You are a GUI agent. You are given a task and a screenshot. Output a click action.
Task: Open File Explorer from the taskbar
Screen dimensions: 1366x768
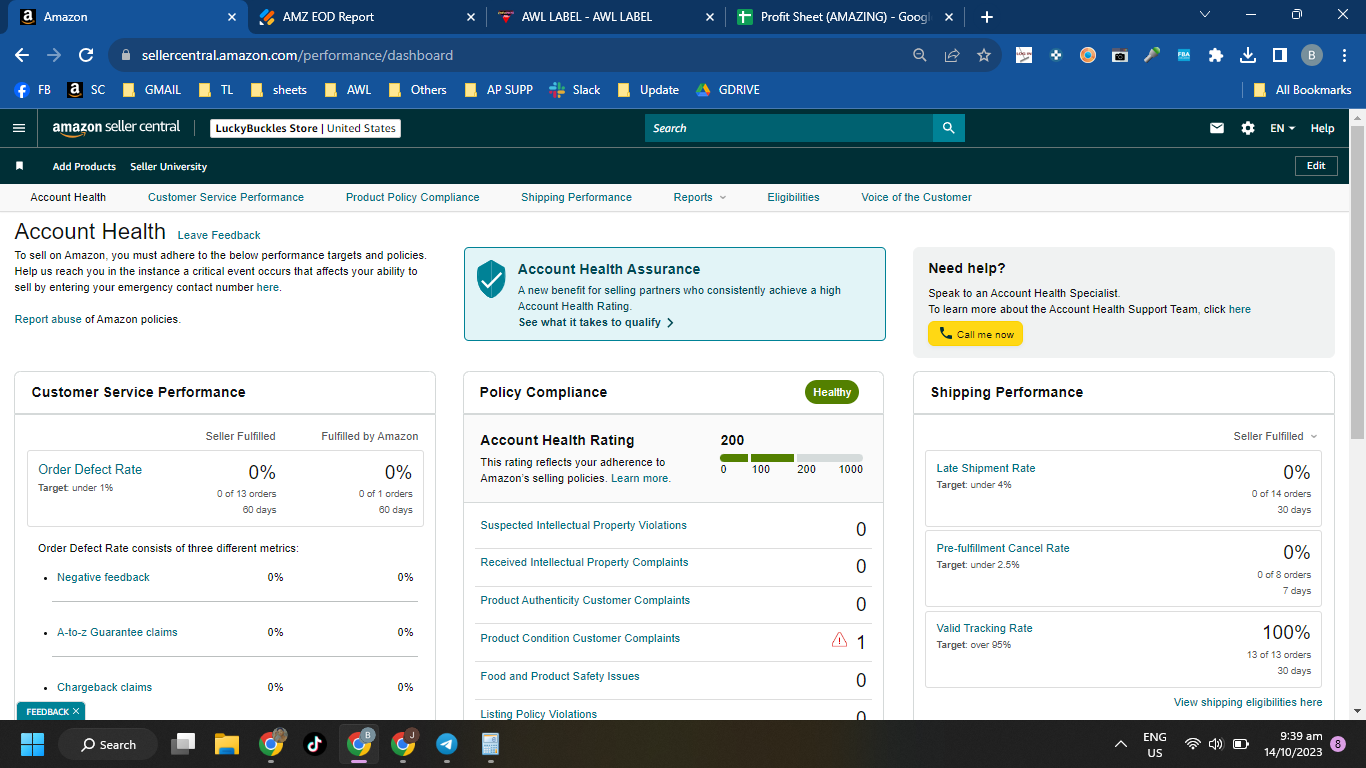coord(227,744)
